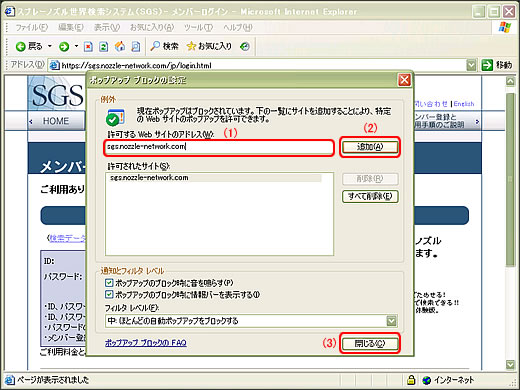The height and width of the screenshot is (390, 520).
Task: Open the address bar dropdown arrow
Action: pyautogui.click(x=471, y=65)
